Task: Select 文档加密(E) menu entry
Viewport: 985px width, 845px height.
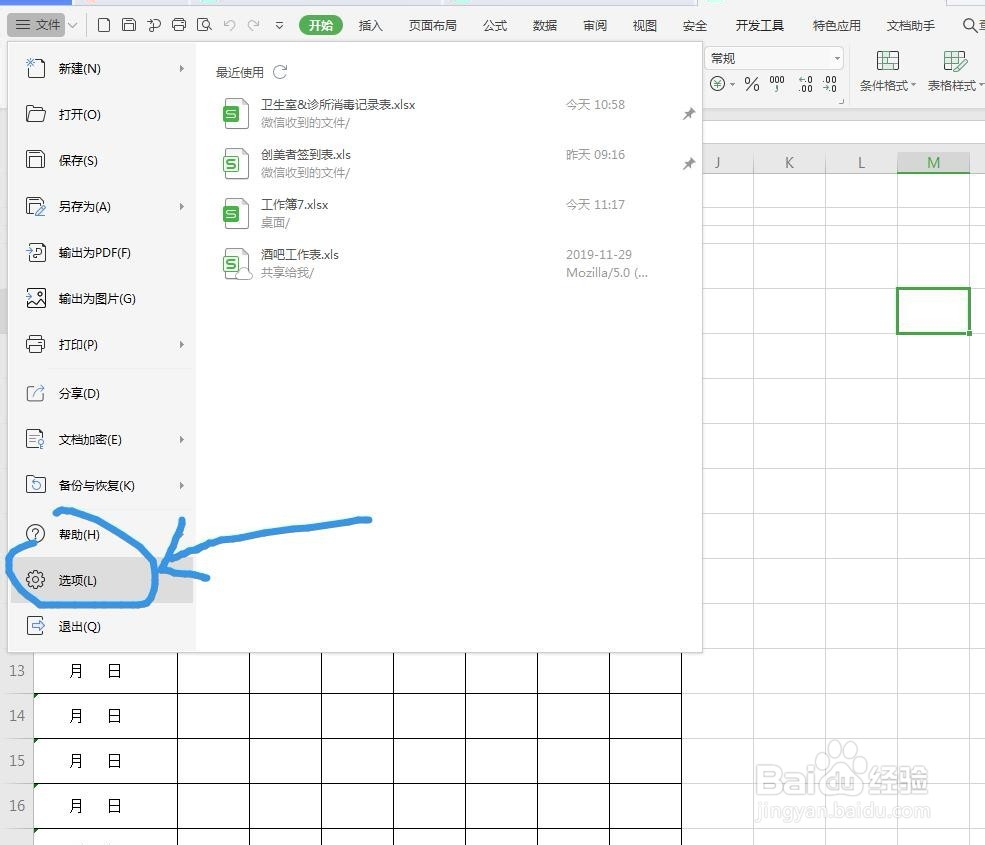Action: coord(102,439)
